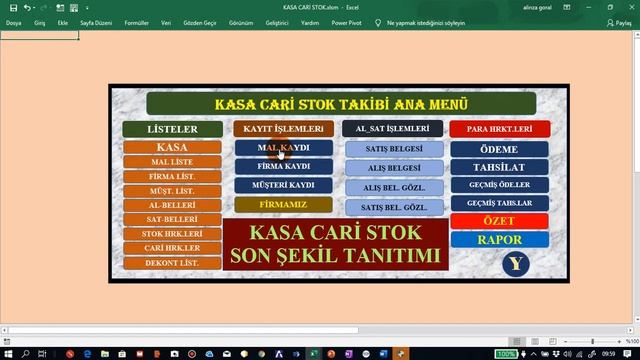The image size is (640, 360).
Task: Open the DEKONT LİST. button
Action: (172, 263)
